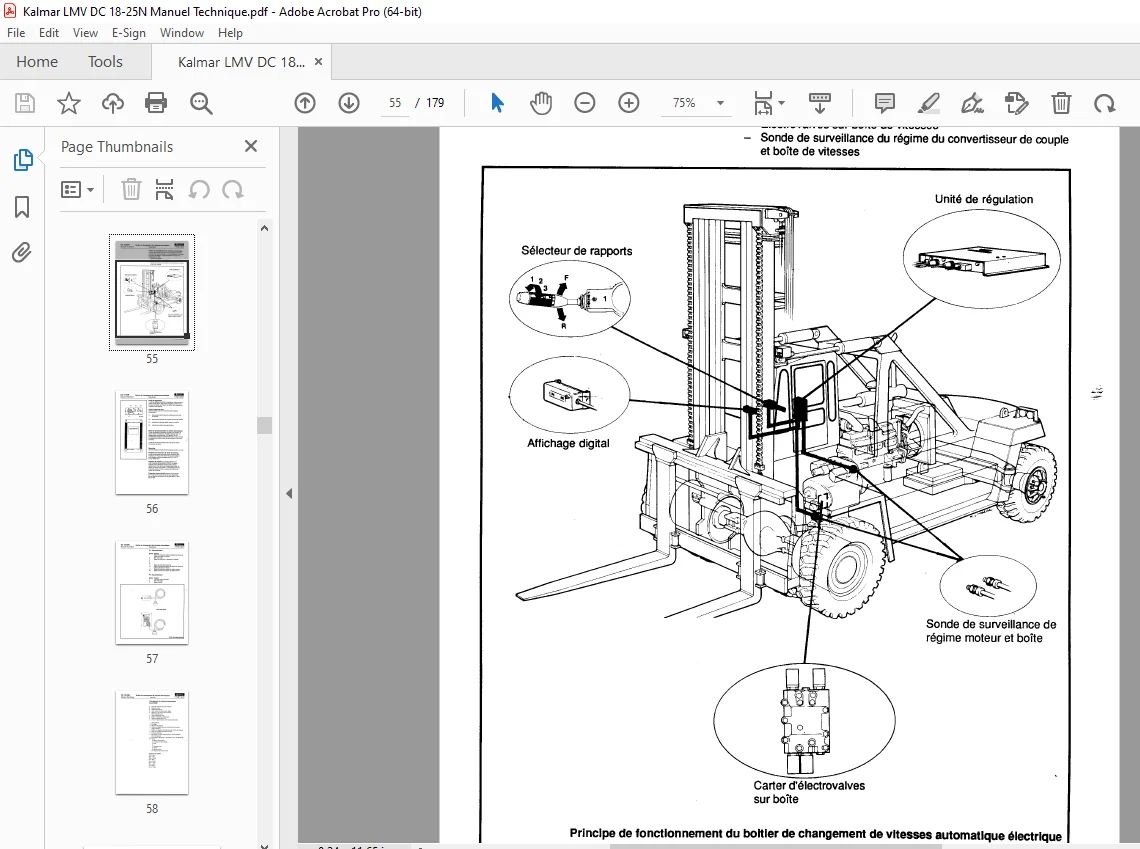Add a sticky note comment
1140x849 pixels.
[885, 103]
